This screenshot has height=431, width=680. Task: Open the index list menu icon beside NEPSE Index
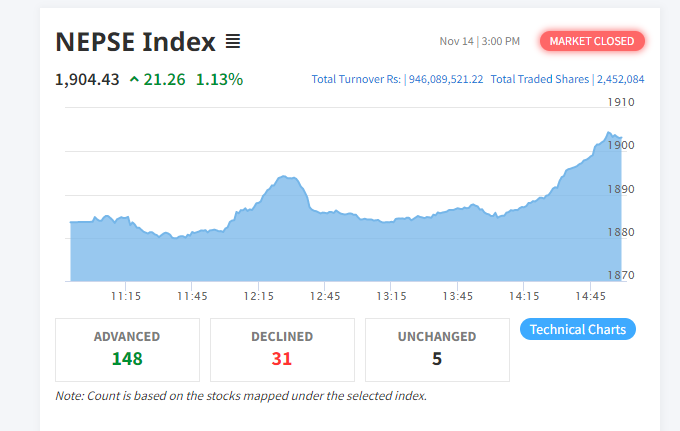pyautogui.click(x=232, y=42)
